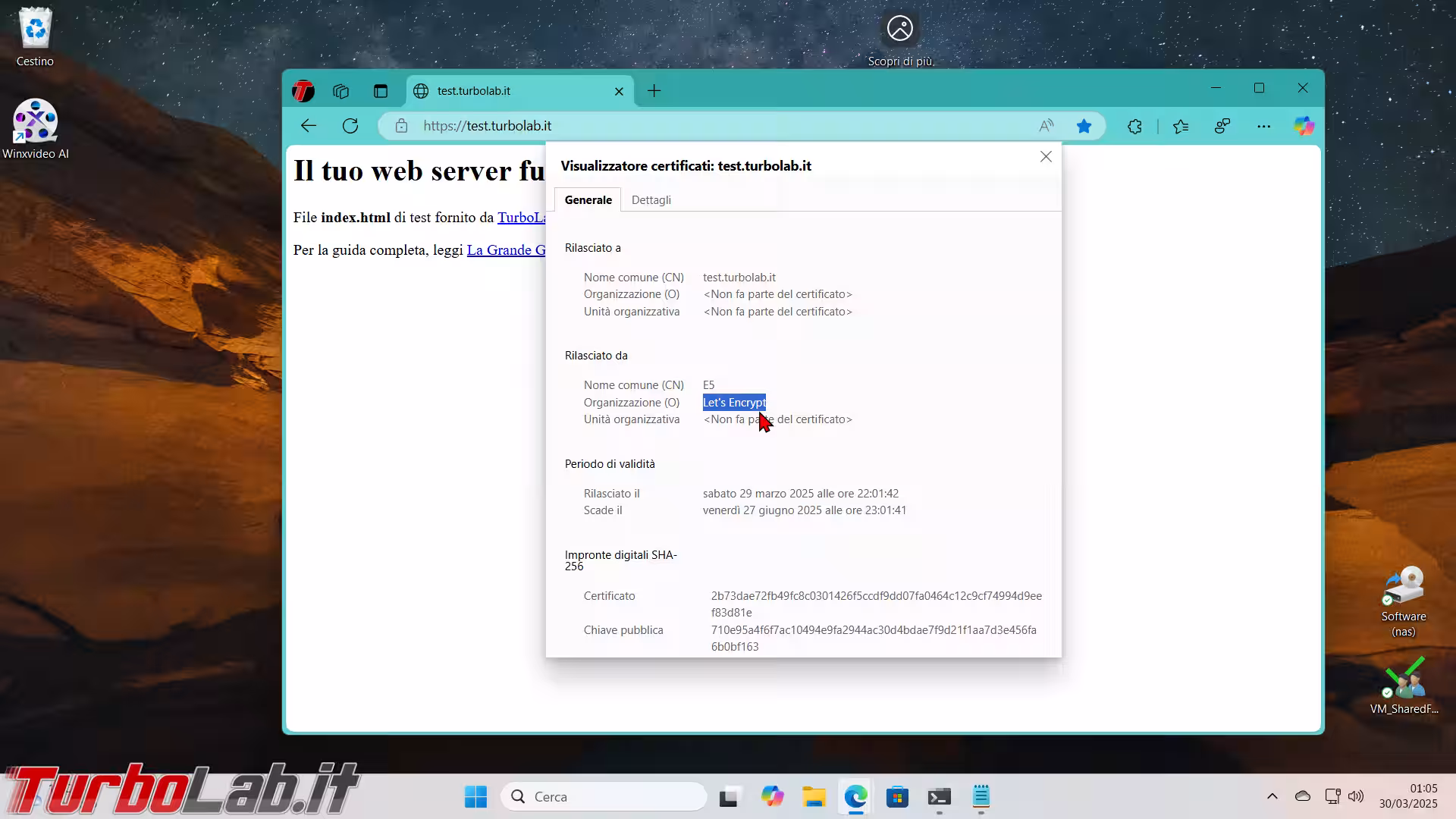Image resolution: width=1456 pixels, height=819 pixels.
Task: Click the lock site-info icon
Action: coord(401,126)
